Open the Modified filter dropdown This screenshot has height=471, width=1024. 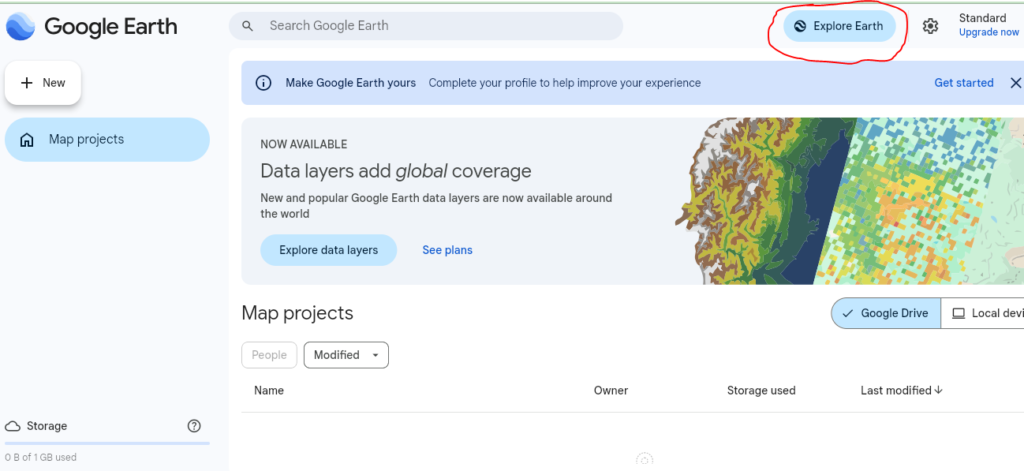(x=346, y=355)
